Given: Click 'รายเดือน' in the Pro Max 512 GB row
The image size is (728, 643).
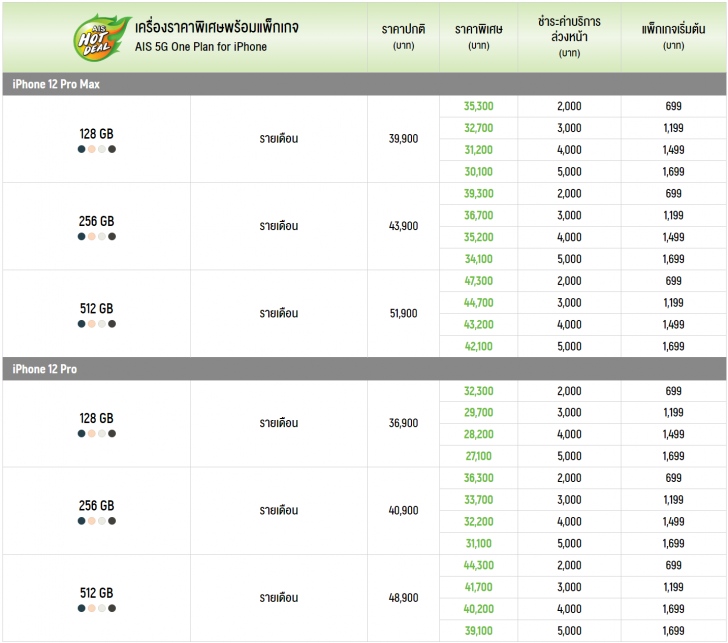Looking at the screenshot, I should click(279, 313).
